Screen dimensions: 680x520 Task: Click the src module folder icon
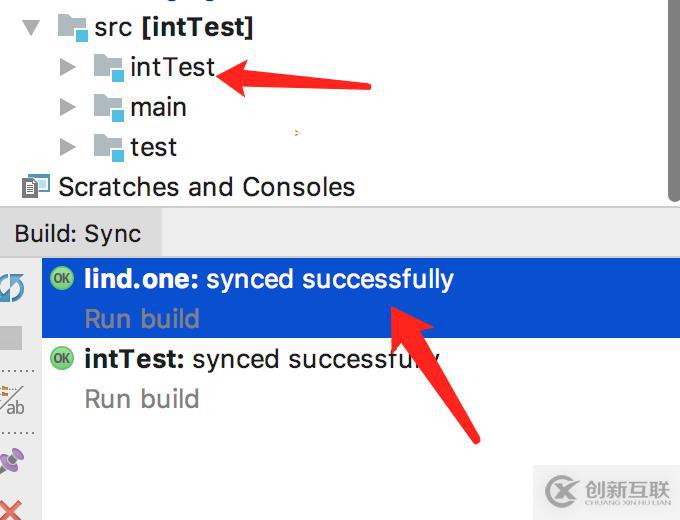(x=73, y=27)
